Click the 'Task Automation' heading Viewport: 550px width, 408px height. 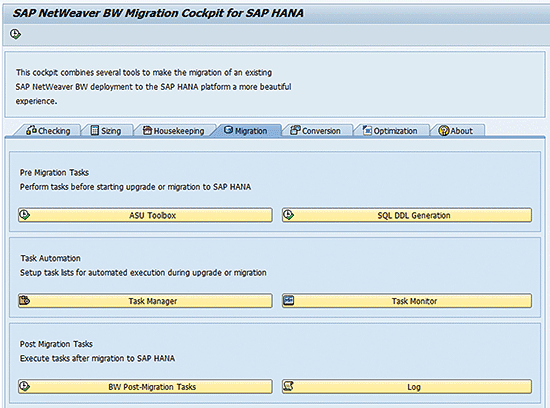coord(50,258)
